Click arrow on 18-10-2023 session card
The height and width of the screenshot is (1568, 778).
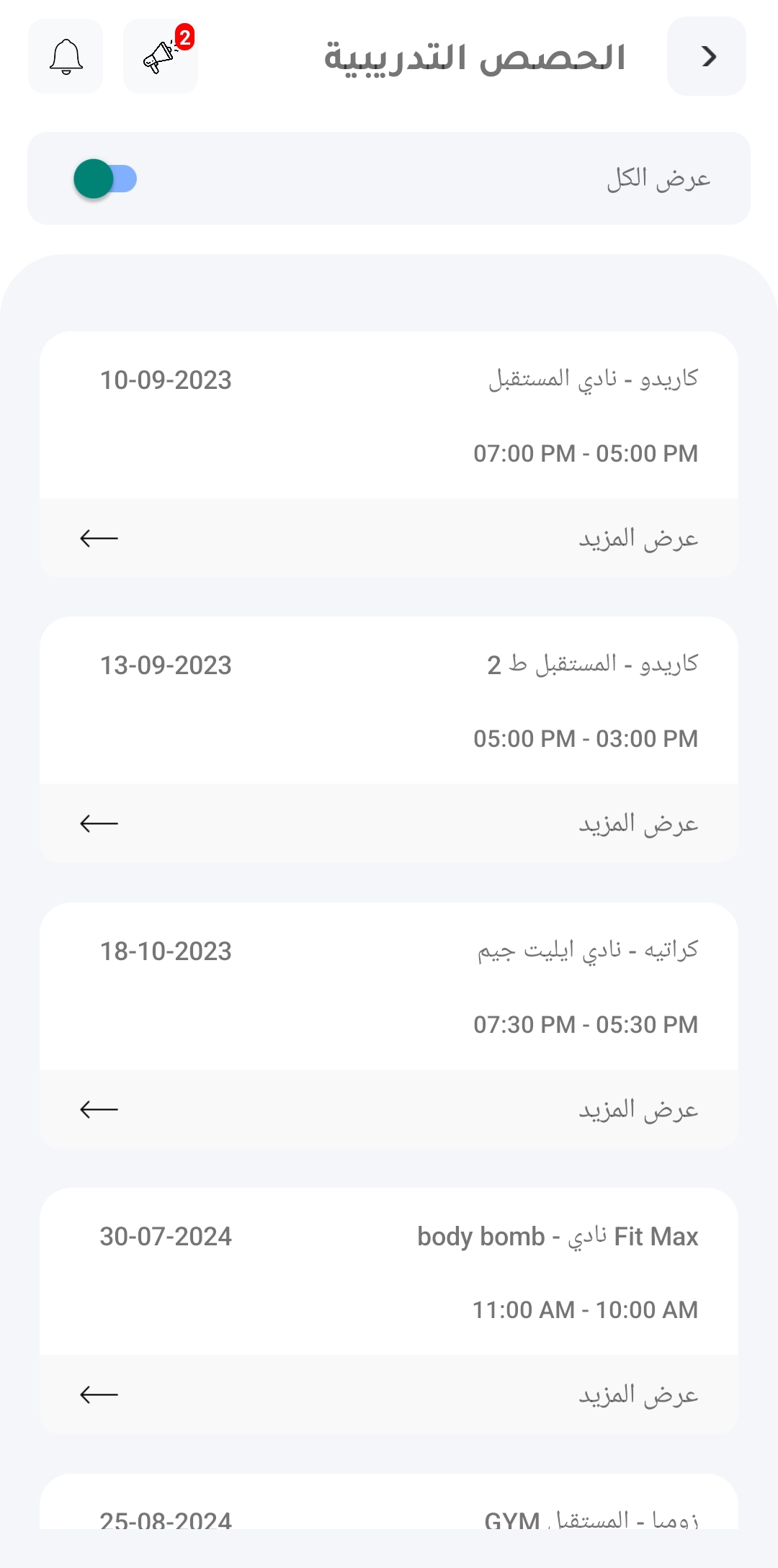pyautogui.click(x=99, y=1109)
